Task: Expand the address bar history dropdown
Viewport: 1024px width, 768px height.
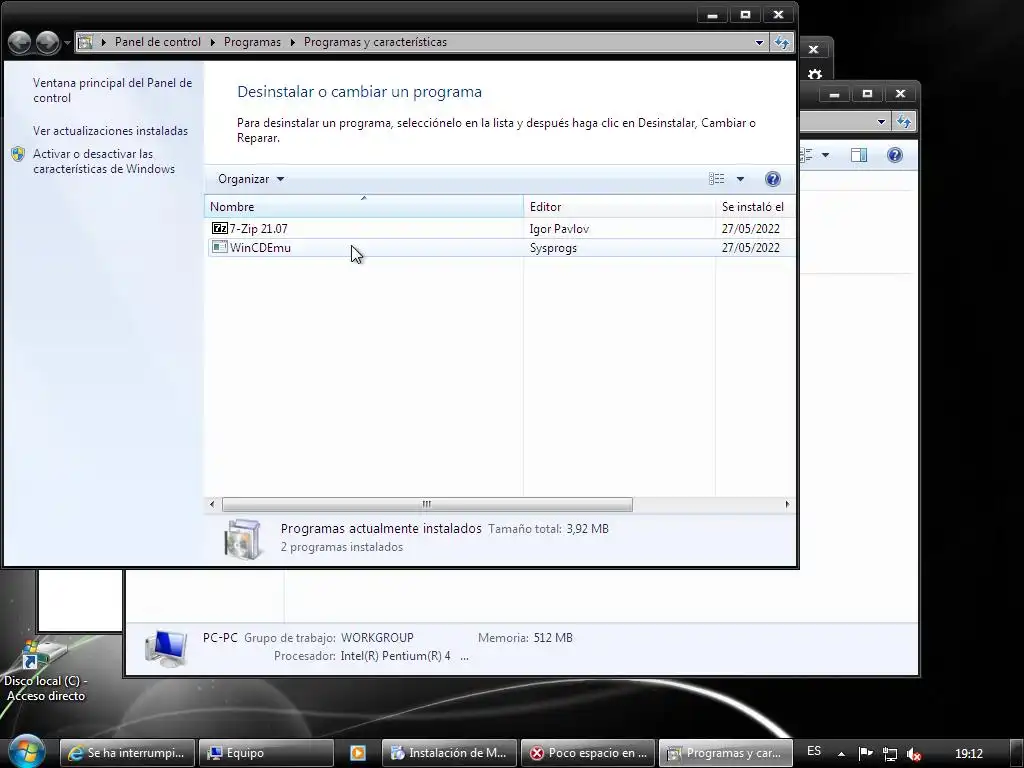Action: pyautogui.click(x=759, y=42)
